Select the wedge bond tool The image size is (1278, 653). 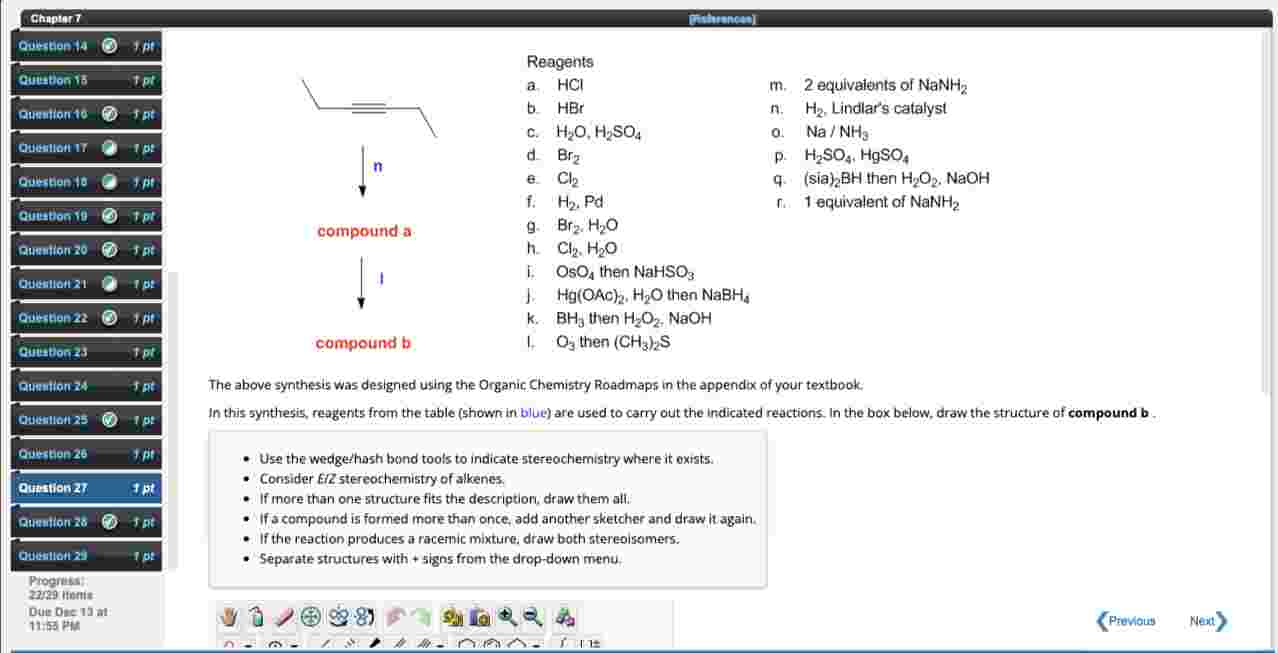coord(375,646)
